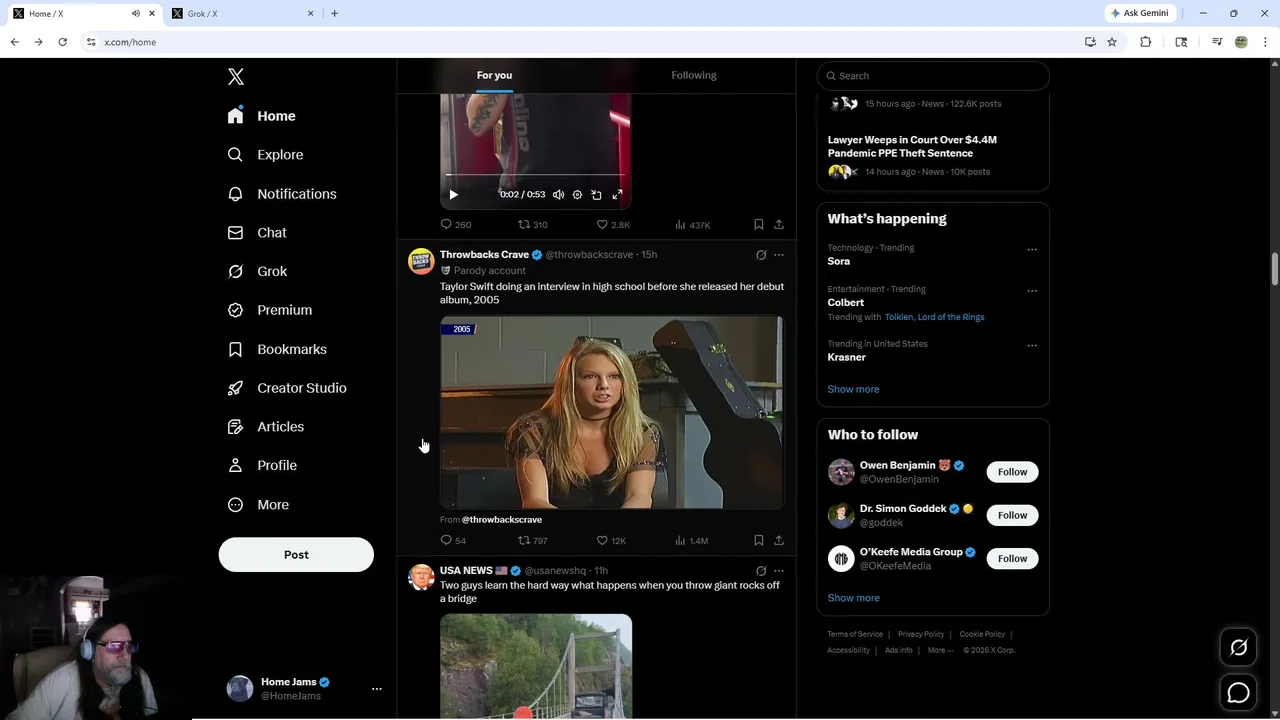Share the Throwbacks Crave post
1280x720 pixels.
click(x=779, y=541)
